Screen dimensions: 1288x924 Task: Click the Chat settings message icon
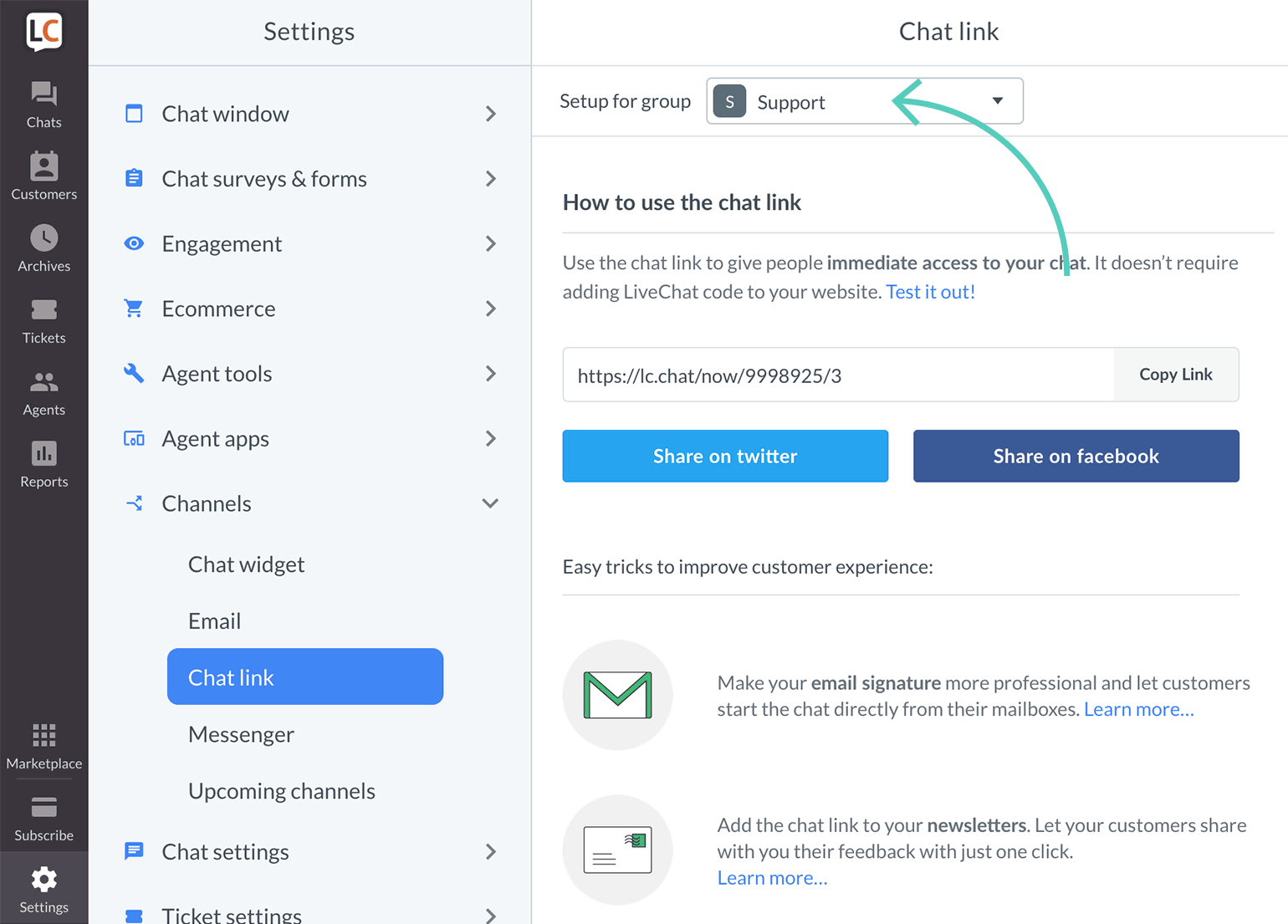click(134, 851)
